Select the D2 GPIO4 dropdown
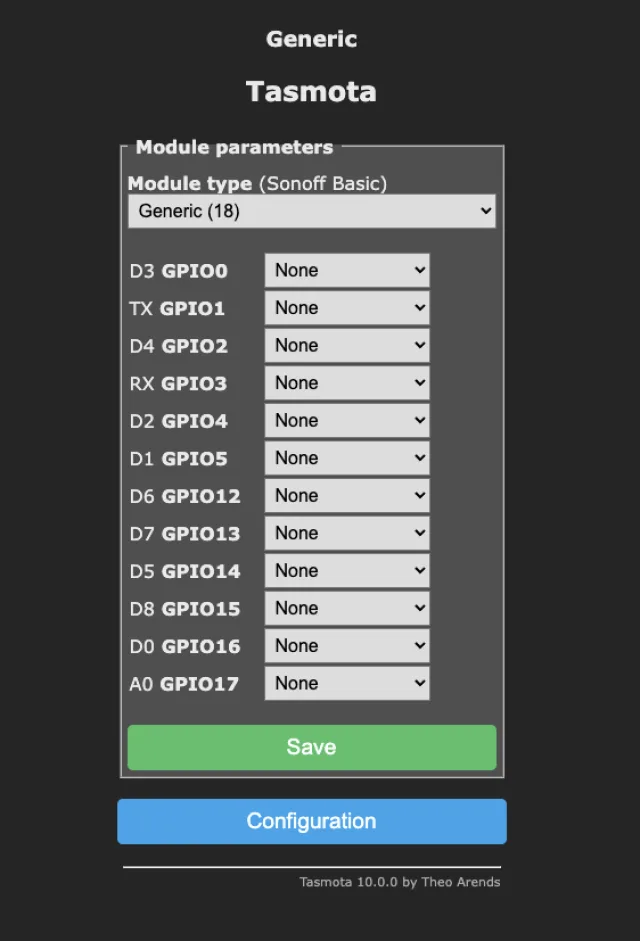Viewport: 640px width, 941px height. (347, 421)
